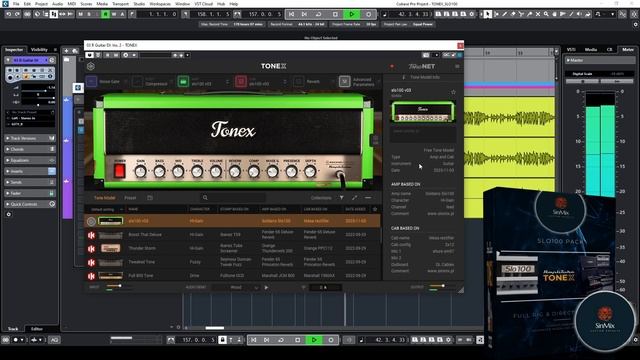Expand the Quick Controls inspector section
The width and height of the screenshot is (640, 360).
tap(30, 204)
